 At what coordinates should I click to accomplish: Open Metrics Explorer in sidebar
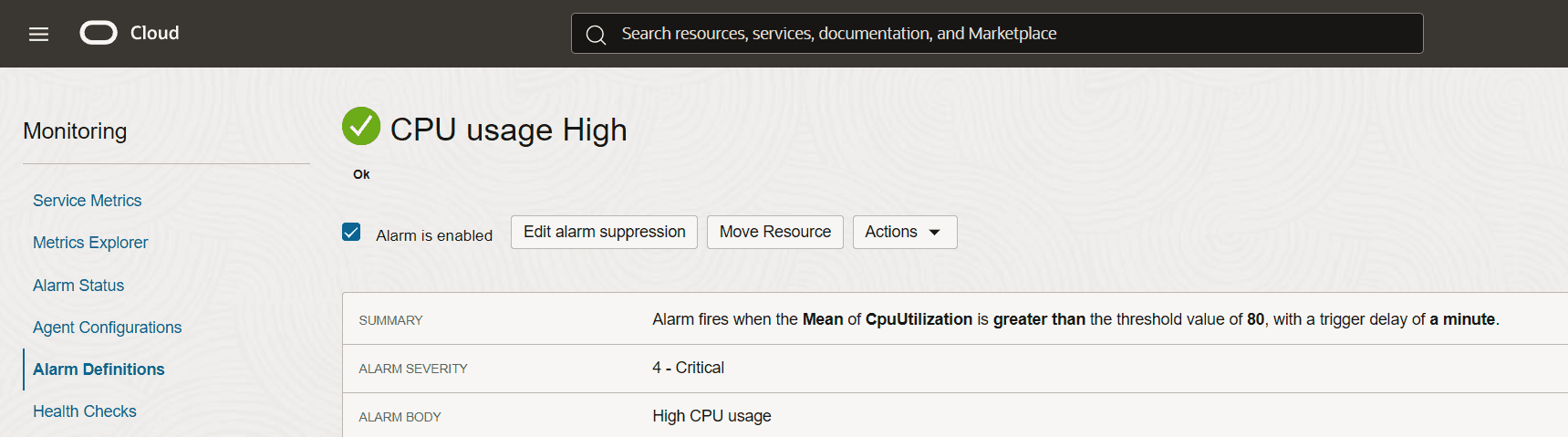tap(90, 243)
